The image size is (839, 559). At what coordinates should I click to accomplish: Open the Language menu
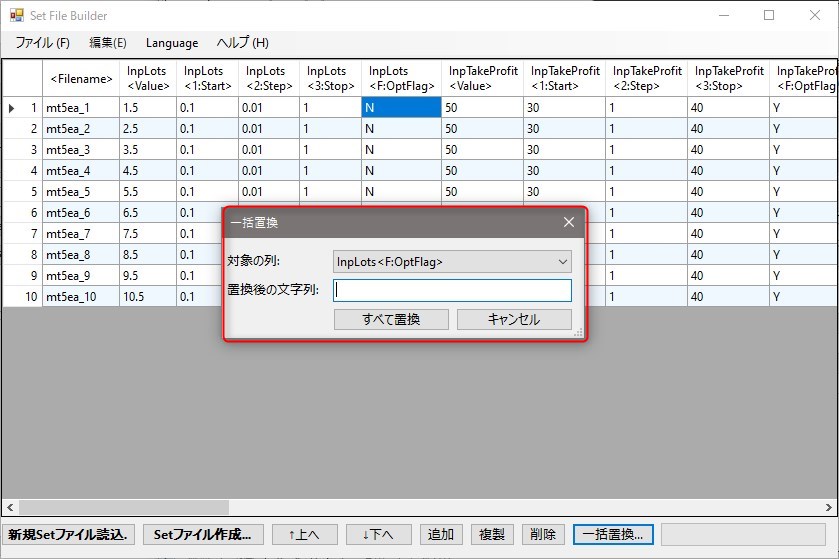click(x=172, y=43)
